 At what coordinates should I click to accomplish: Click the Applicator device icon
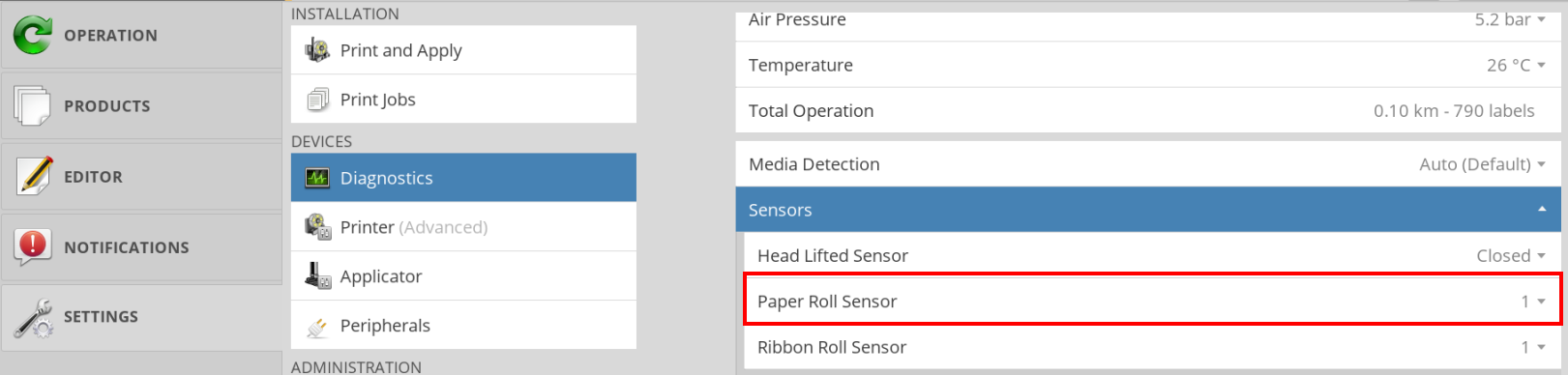[x=317, y=276]
